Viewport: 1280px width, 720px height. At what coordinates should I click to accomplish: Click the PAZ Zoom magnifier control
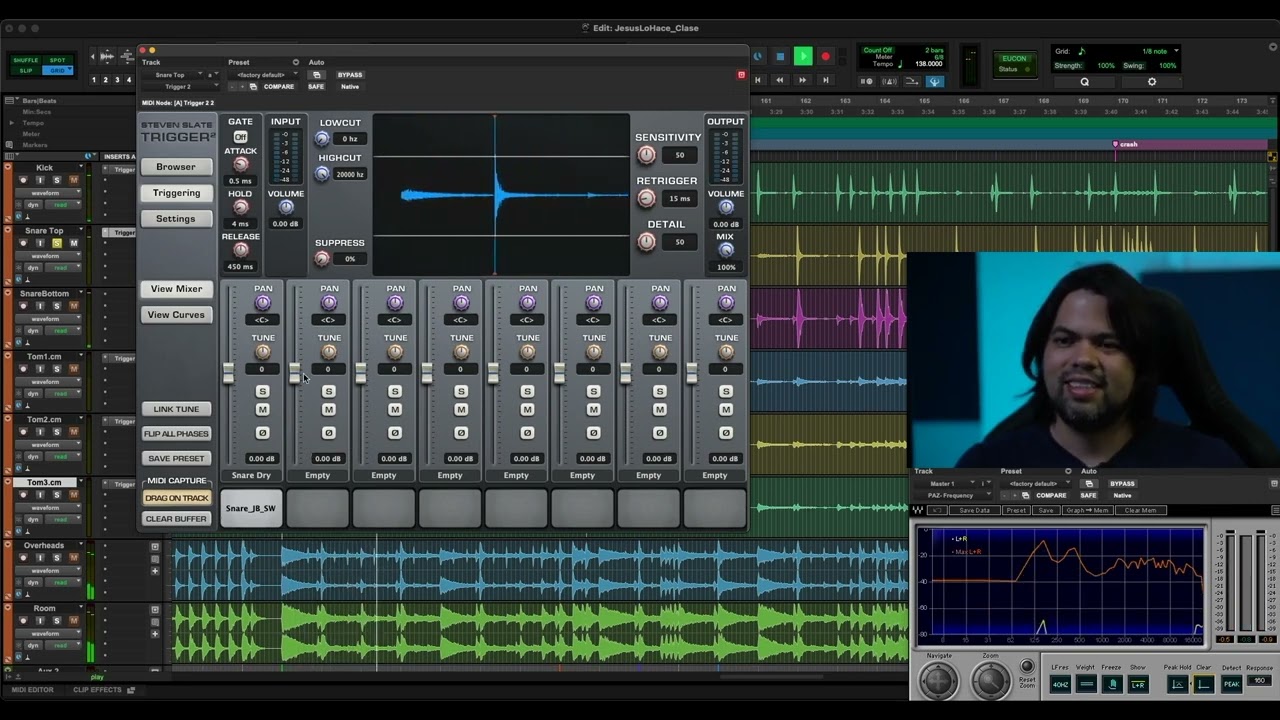[x=991, y=680]
